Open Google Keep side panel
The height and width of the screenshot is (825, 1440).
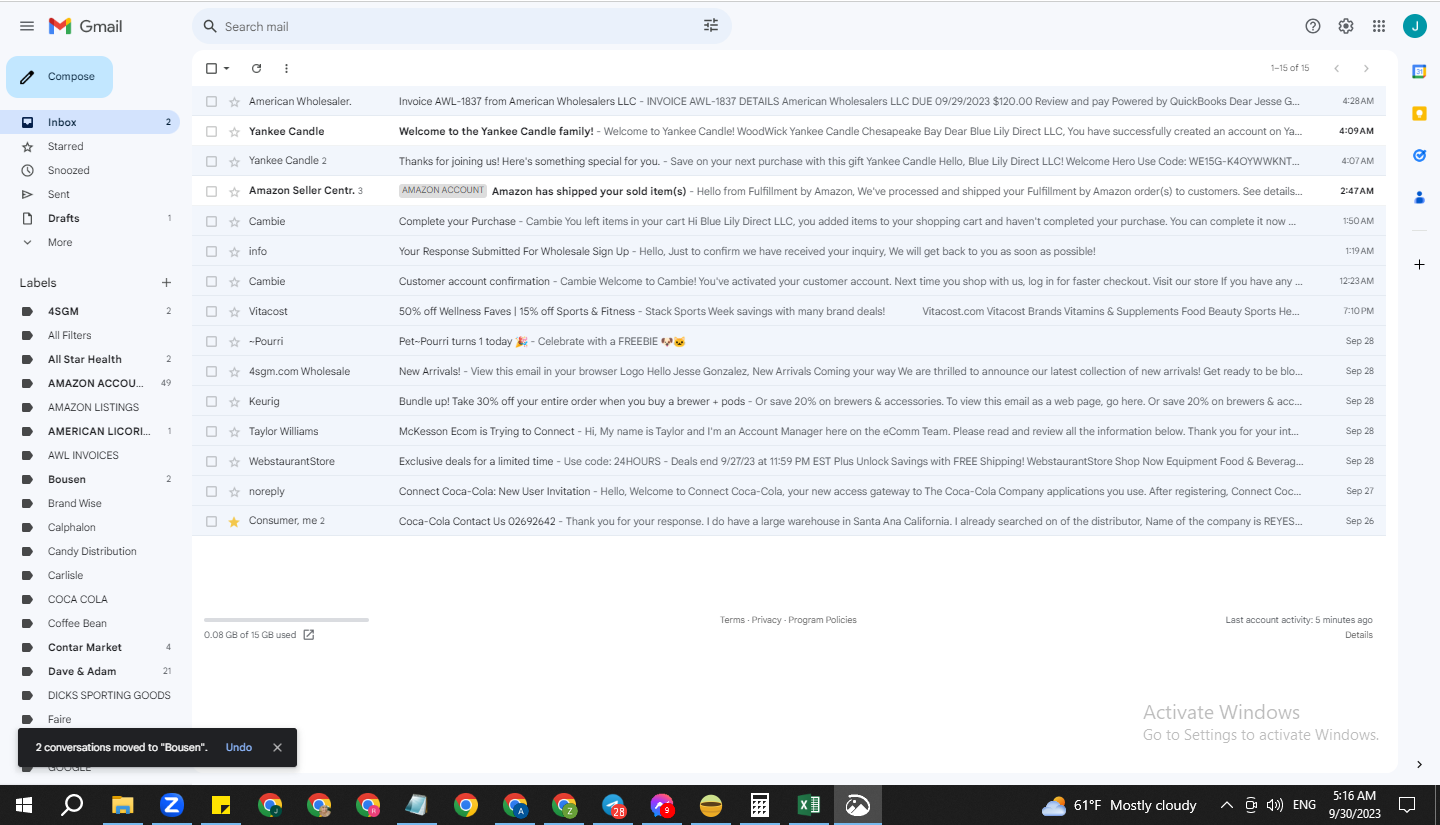(x=1419, y=113)
